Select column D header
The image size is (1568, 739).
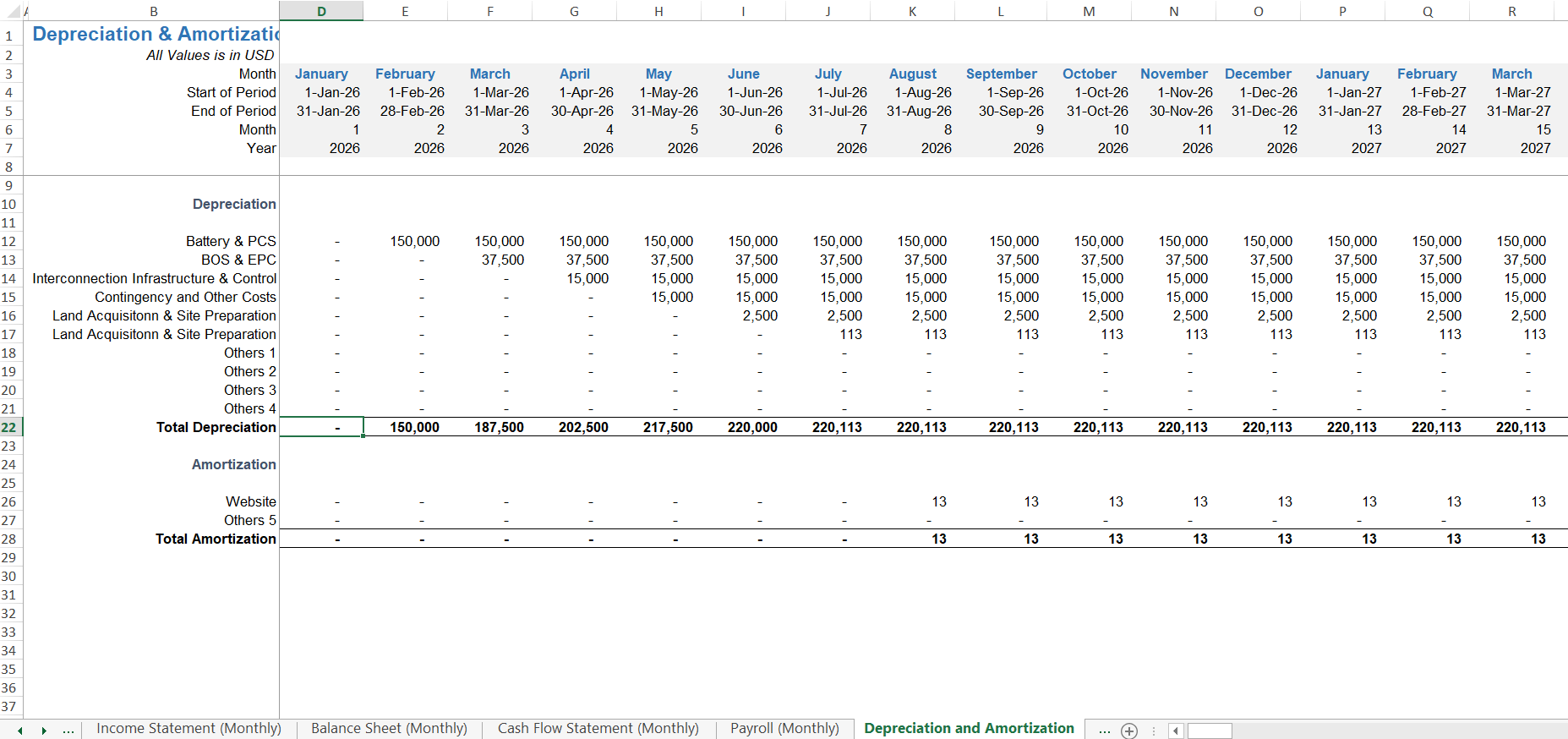321,11
